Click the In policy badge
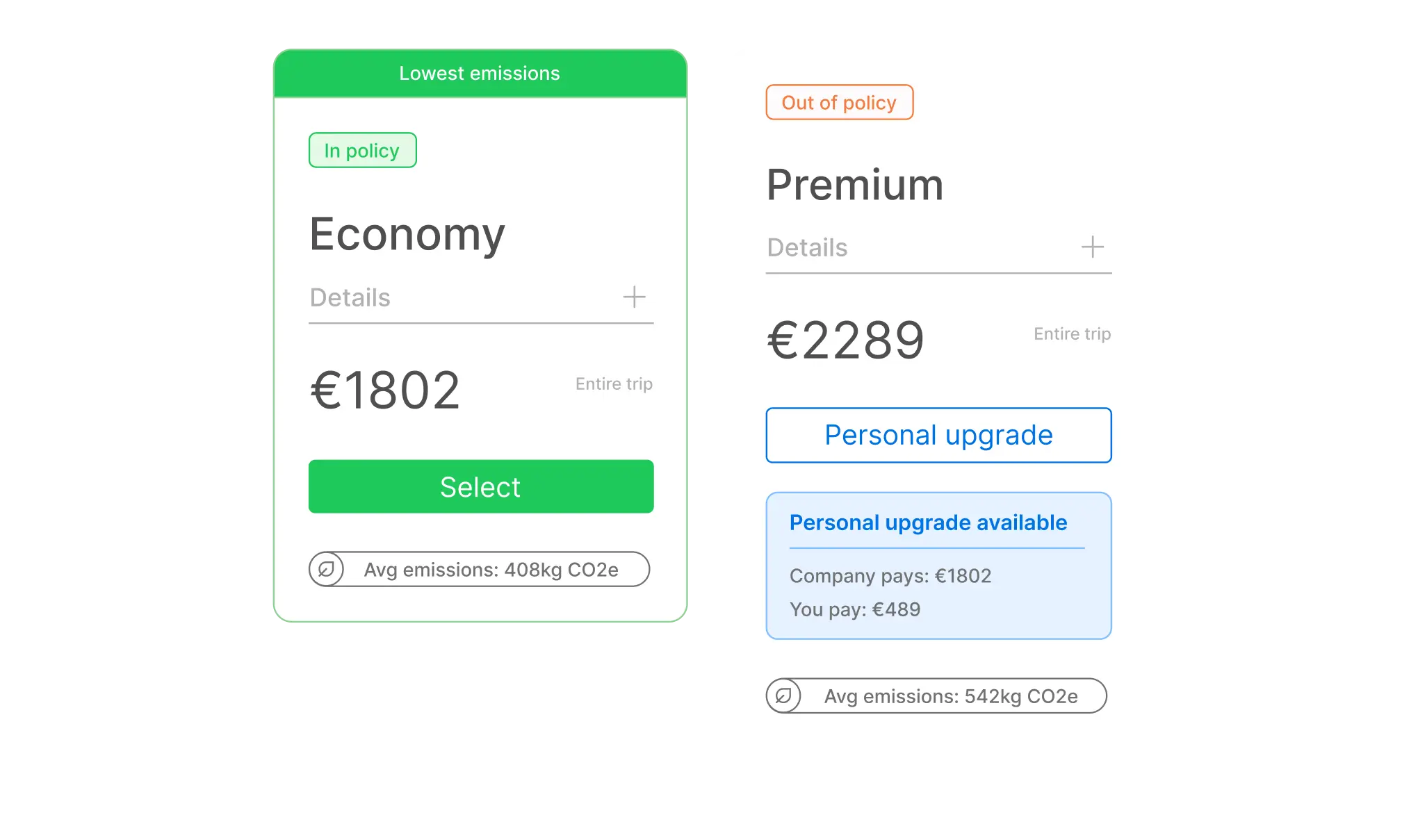Screen dimensions: 1418x840 (x=362, y=150)
